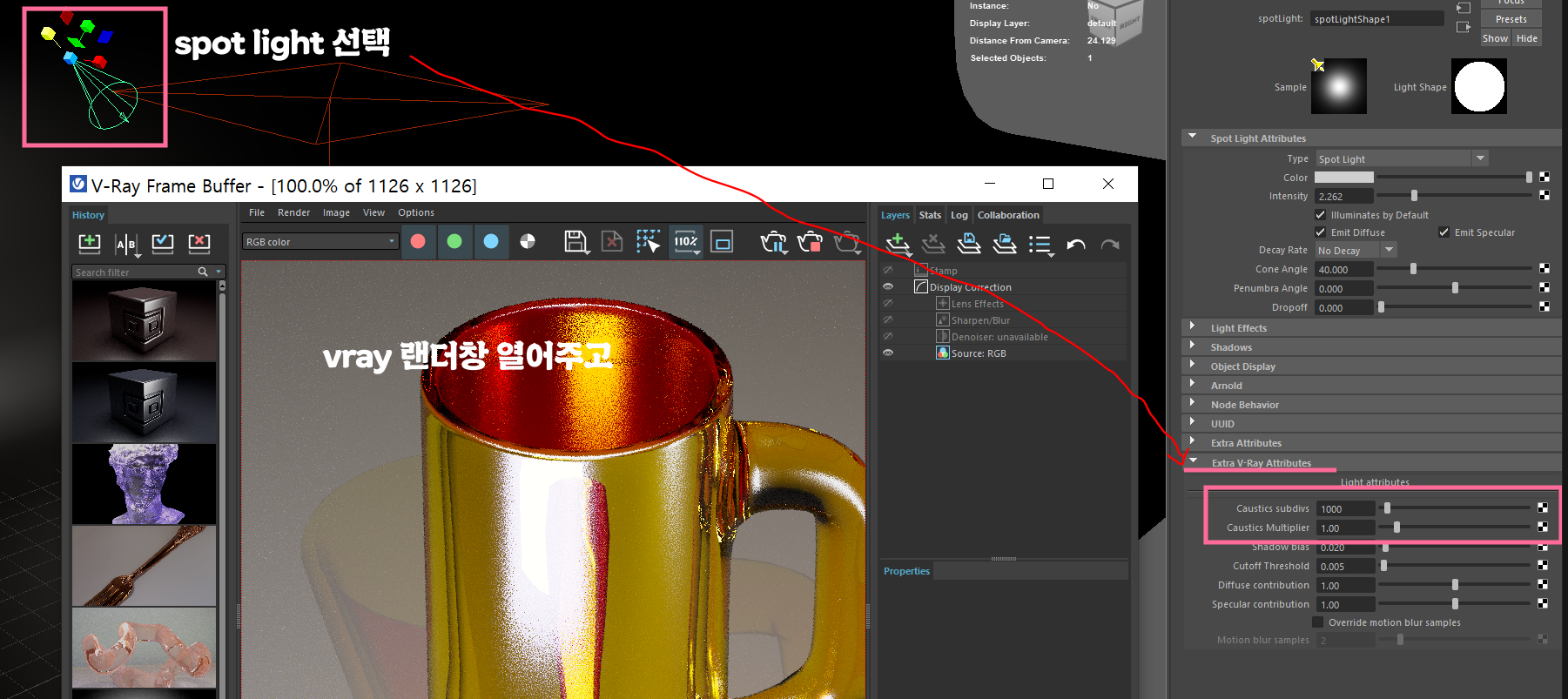The width and height of the screenshot is (1568, 699).
Task: Toggle the blue channel button
Action: click(491, 241)
